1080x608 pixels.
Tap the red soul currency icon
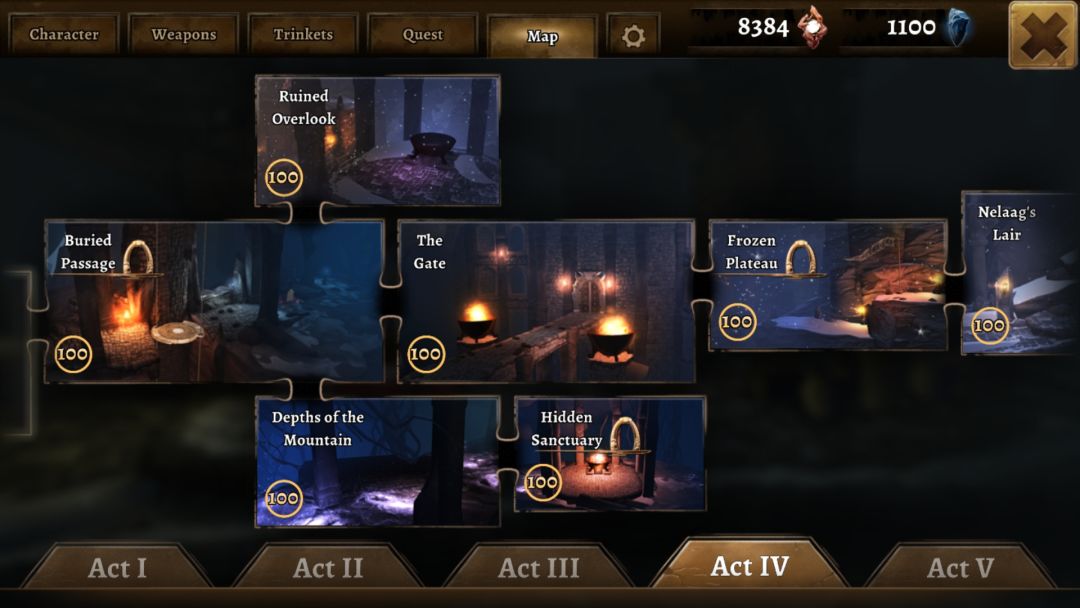pos(813,28)
